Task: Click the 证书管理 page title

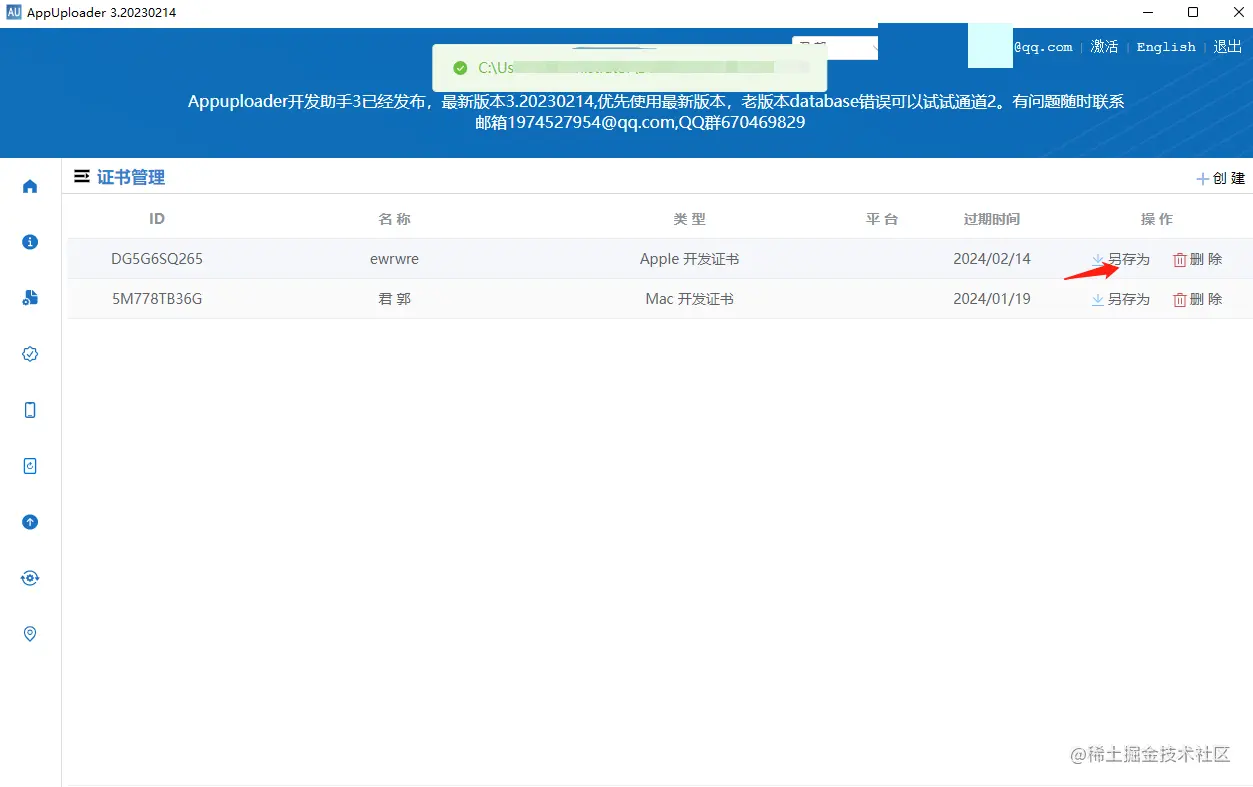Action: (131, 177)
